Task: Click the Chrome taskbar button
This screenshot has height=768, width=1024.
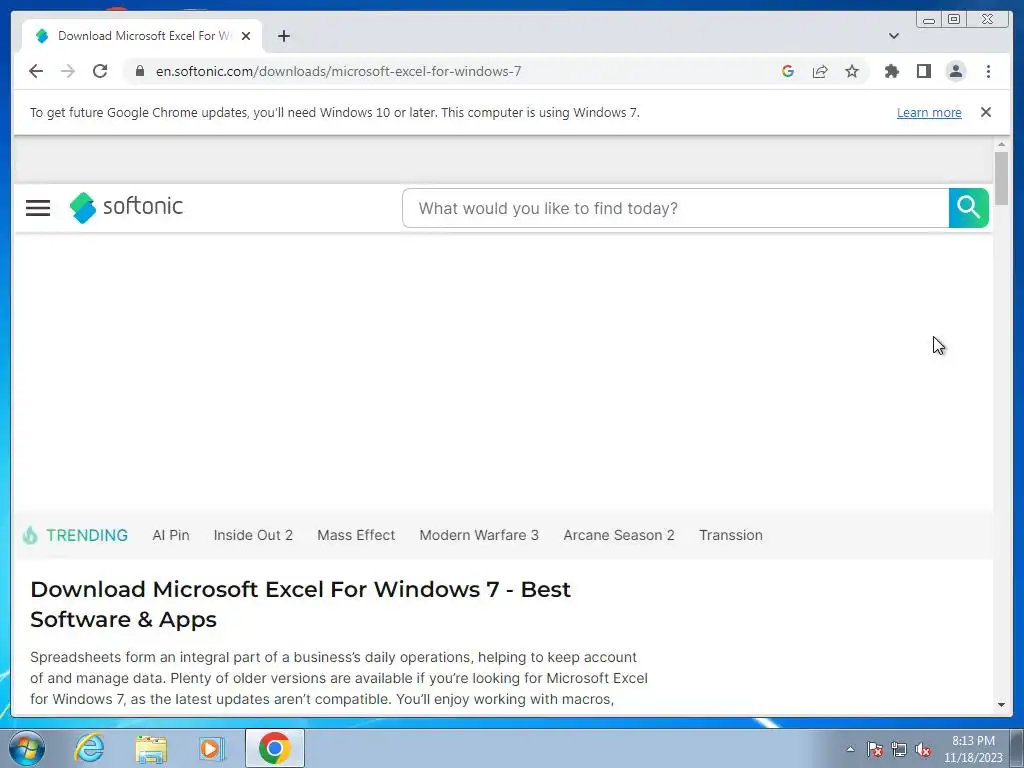Action: [x=274, y=748]
